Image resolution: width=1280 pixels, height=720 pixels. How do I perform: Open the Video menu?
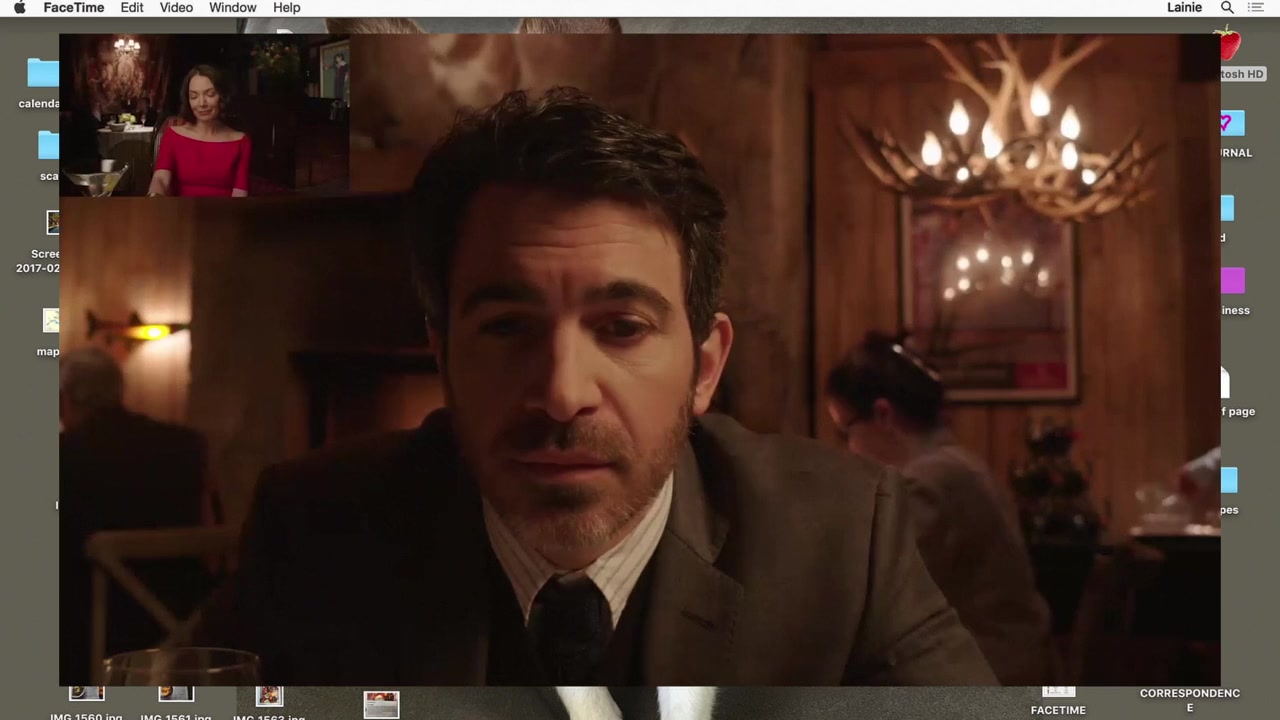tap(176, 8)
